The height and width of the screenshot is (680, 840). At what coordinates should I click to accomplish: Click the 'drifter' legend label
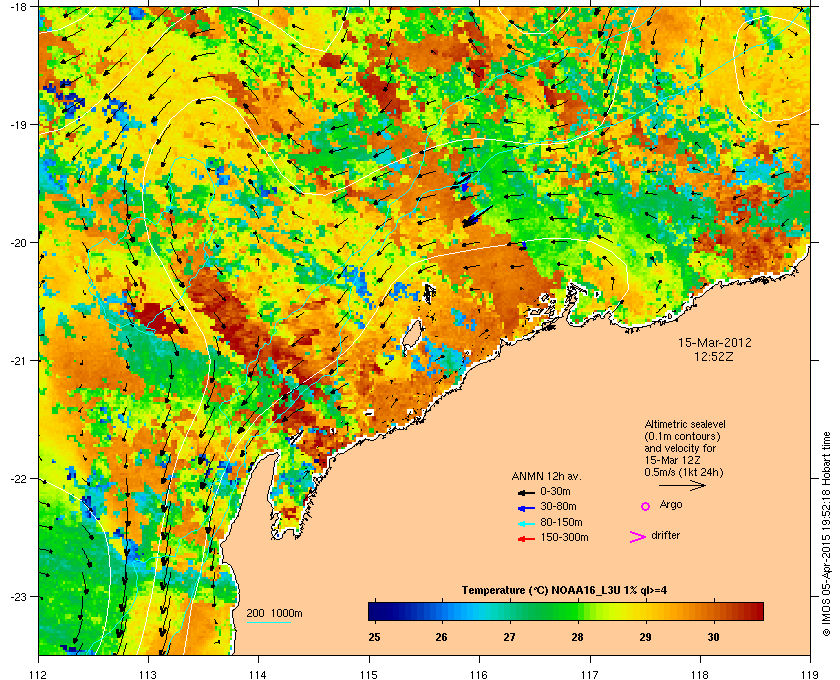point(665,535)
